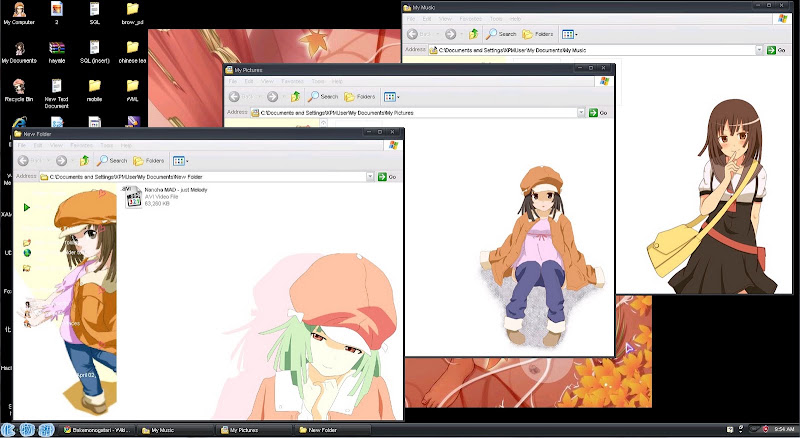Select the mobile folder on desktop
The image size is (800, 438).
(x=94, y=91)
